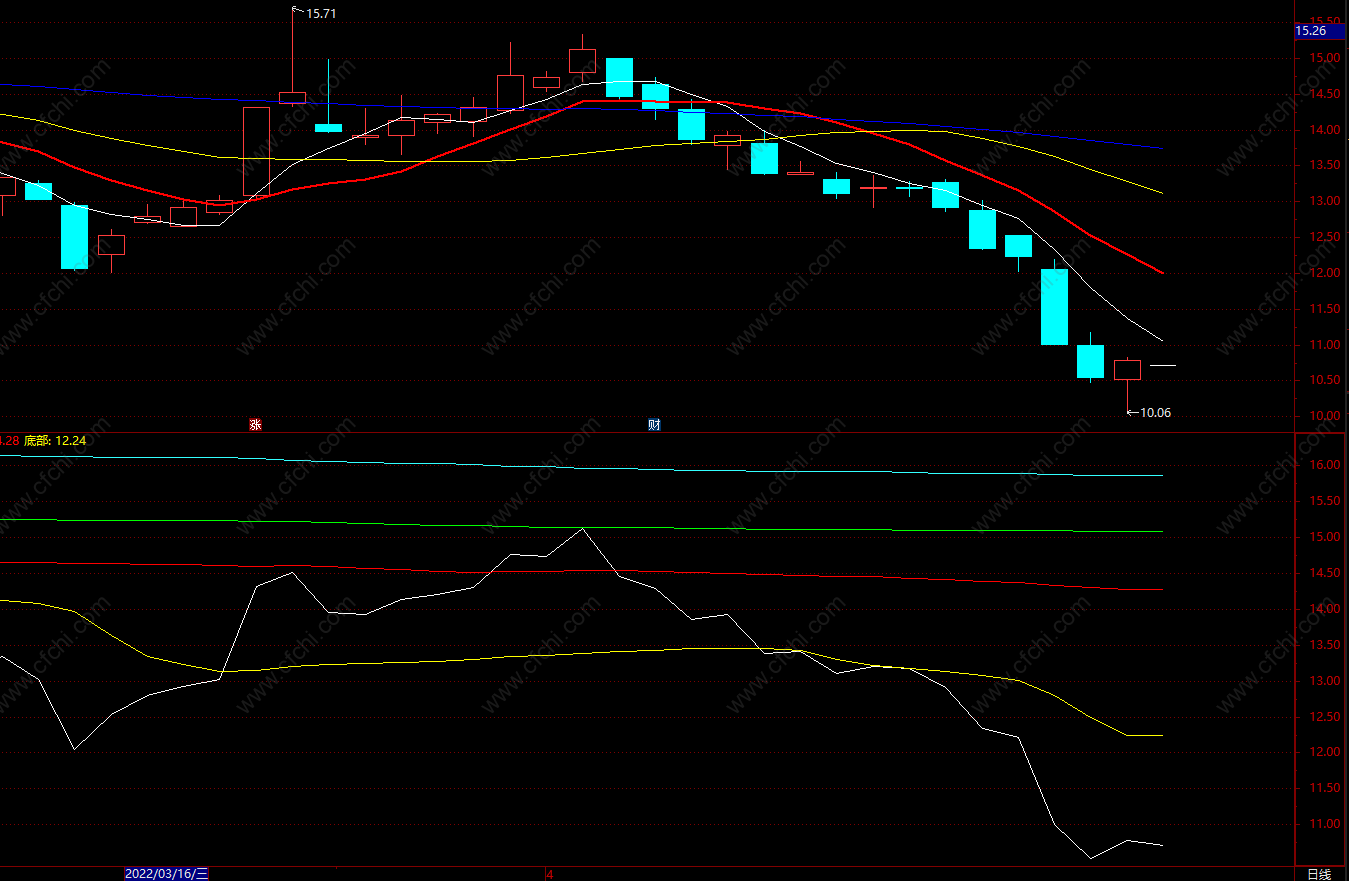Select the 2022/03/16/三 date label
Viewport: 1349px width, 881px height.
pos(167,874)
